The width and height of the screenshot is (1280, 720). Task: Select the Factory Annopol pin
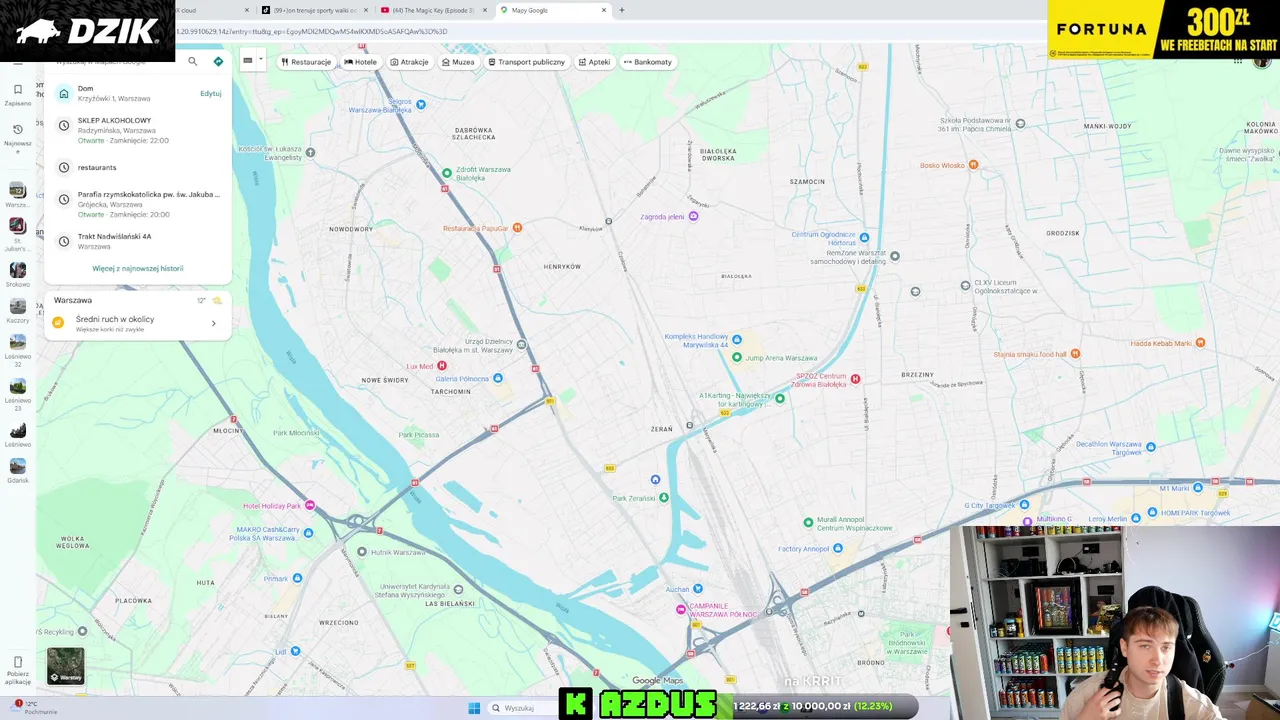[838, 548]
